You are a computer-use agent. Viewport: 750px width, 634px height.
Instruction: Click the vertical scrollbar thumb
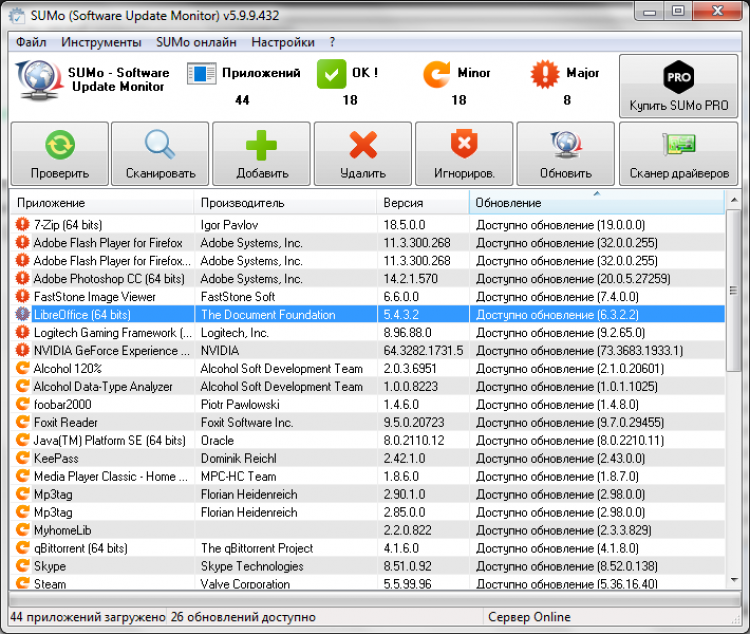point(733,290)
